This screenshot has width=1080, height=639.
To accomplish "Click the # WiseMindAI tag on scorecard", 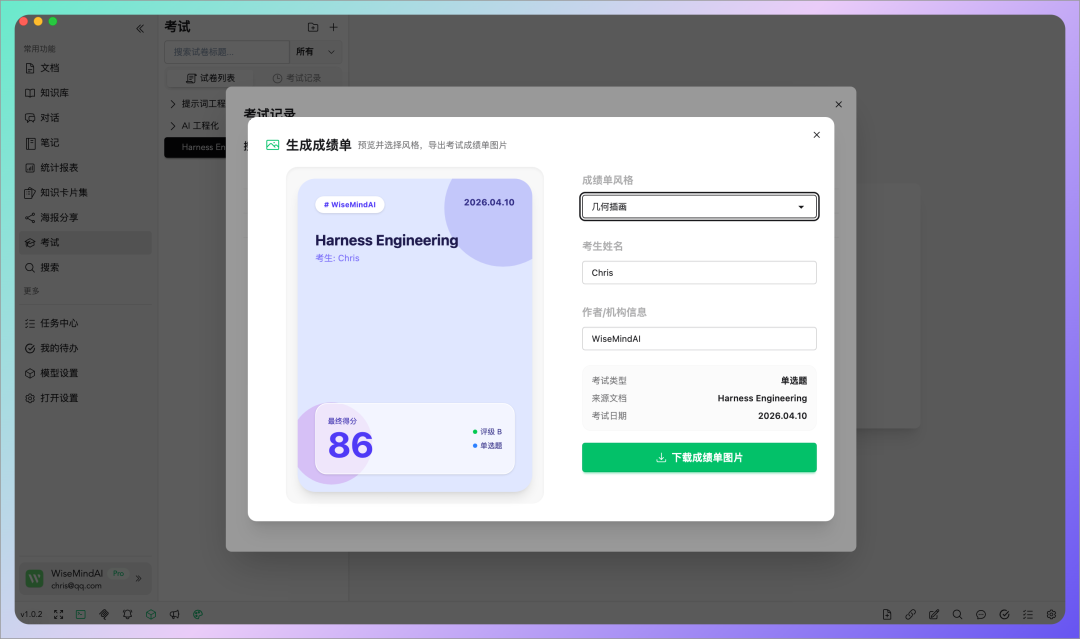I will (350, 205).
